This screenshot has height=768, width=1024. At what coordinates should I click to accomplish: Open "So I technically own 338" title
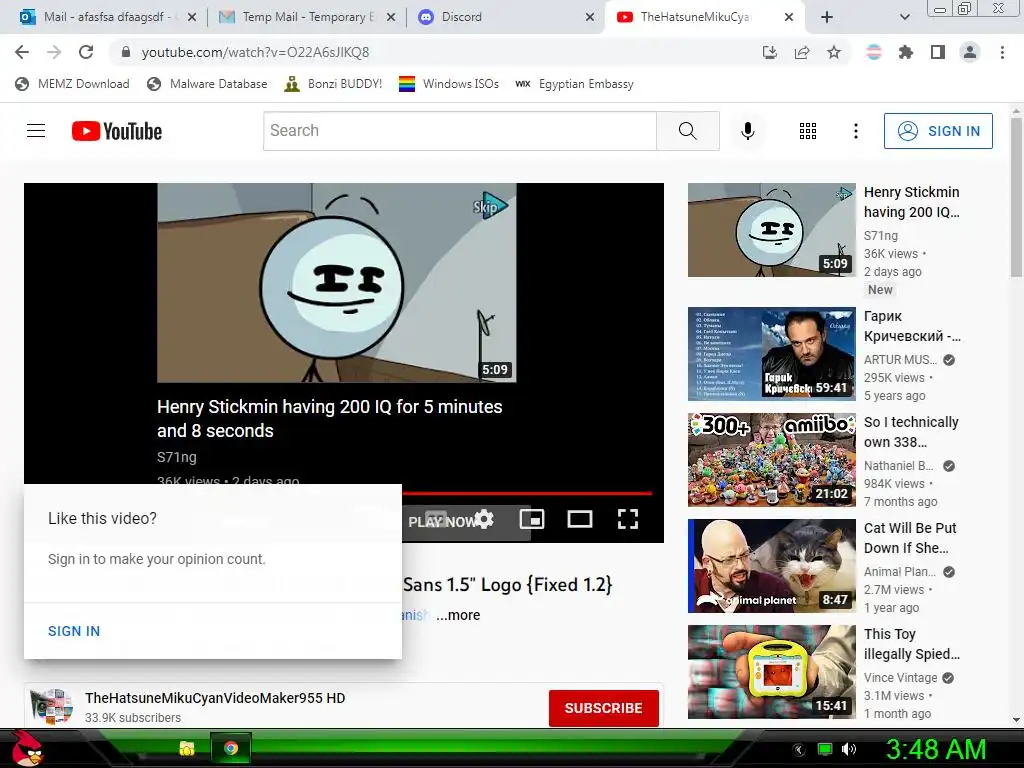click(911, 432)
